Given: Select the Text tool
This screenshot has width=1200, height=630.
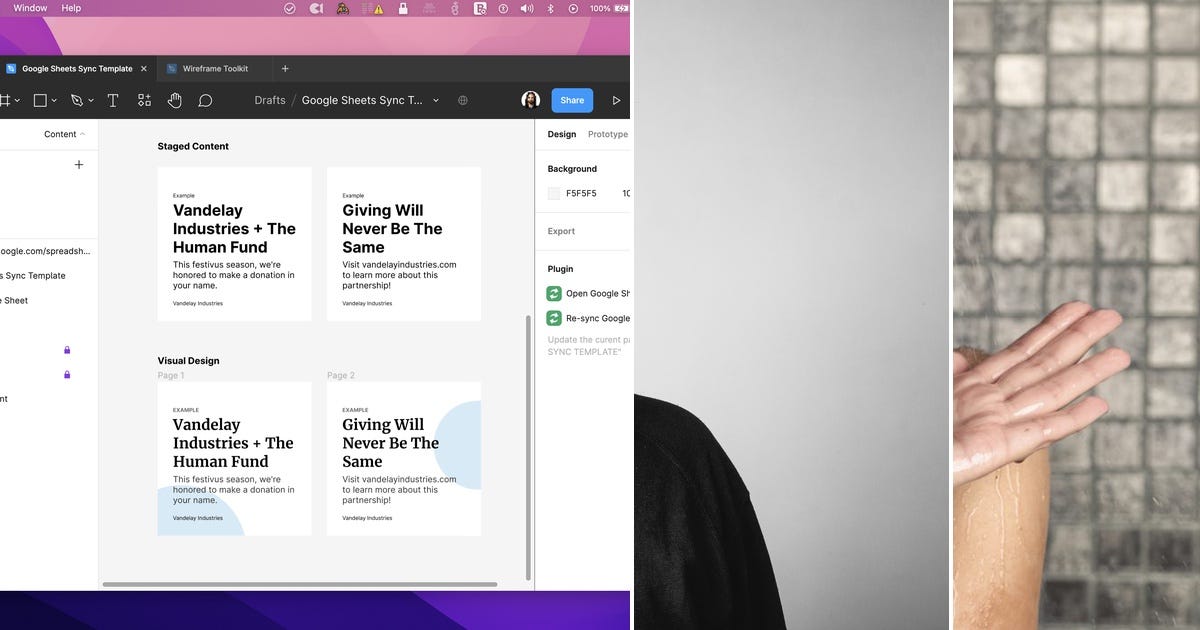Looking at the screenshot, I should 113,100.
